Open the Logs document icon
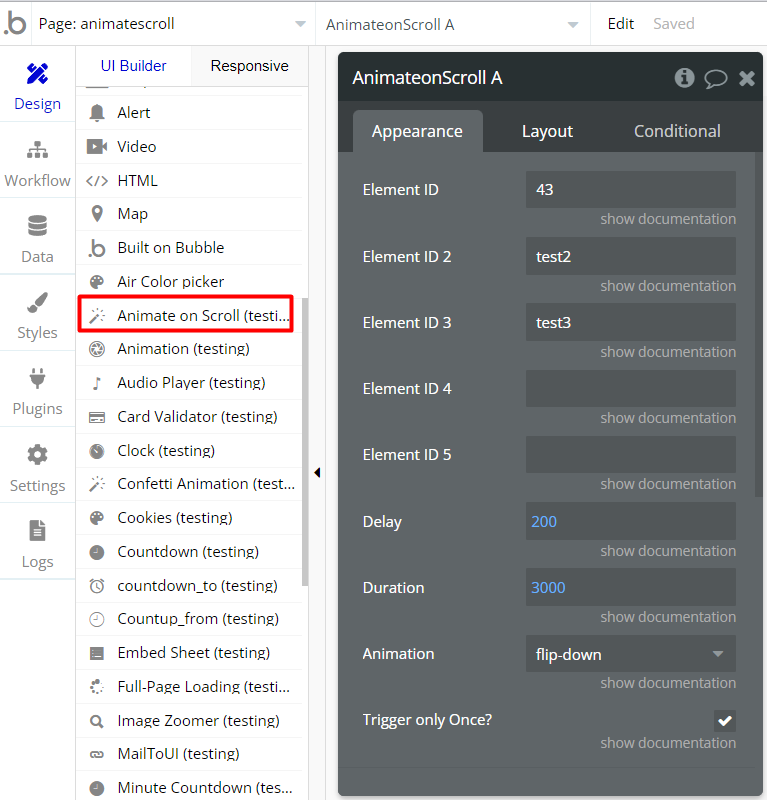Image resolution: width=767 pixels, height=800 pixels. click(37, 531)
